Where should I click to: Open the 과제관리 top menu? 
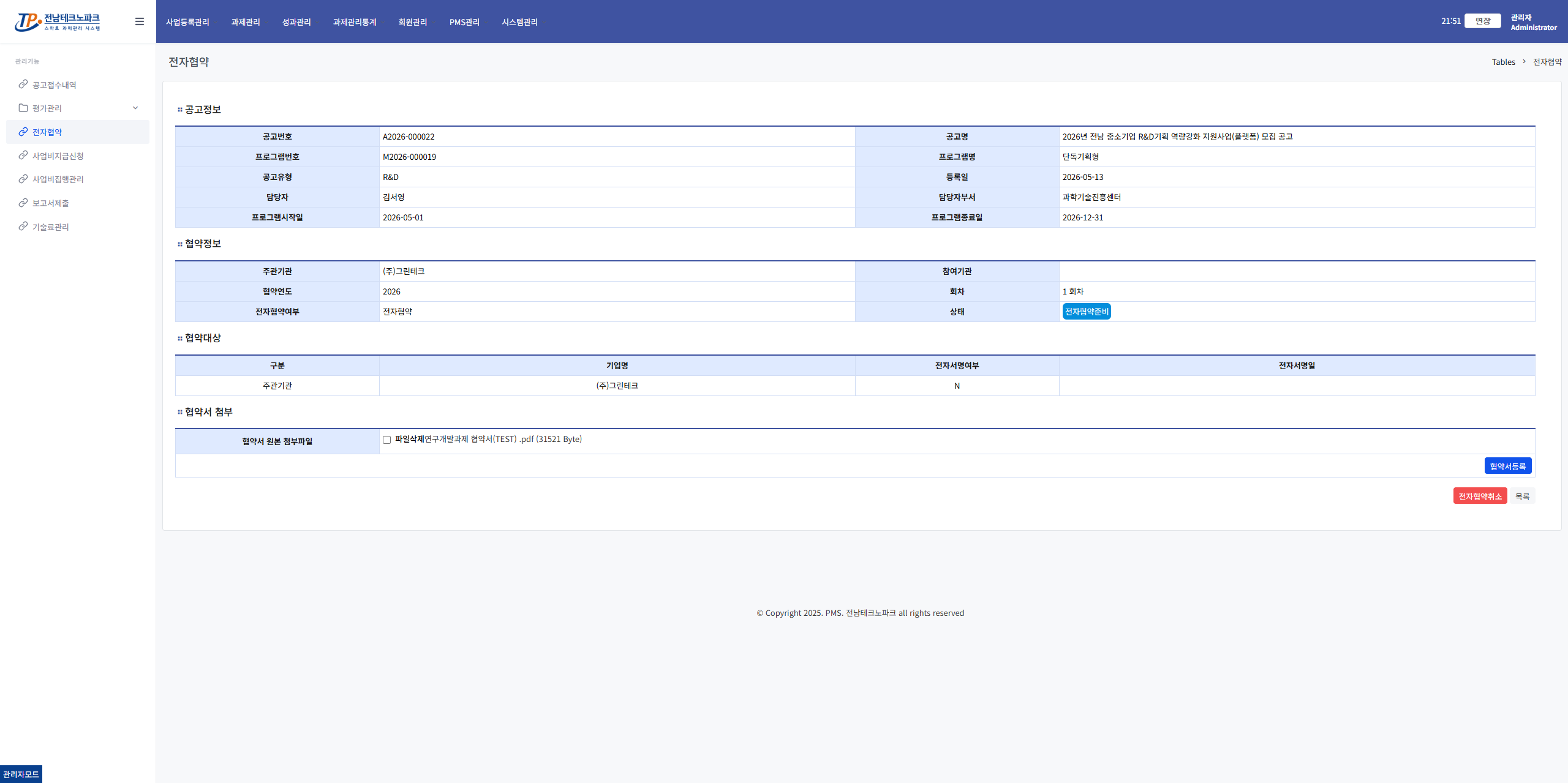click(x=246, y=22)
